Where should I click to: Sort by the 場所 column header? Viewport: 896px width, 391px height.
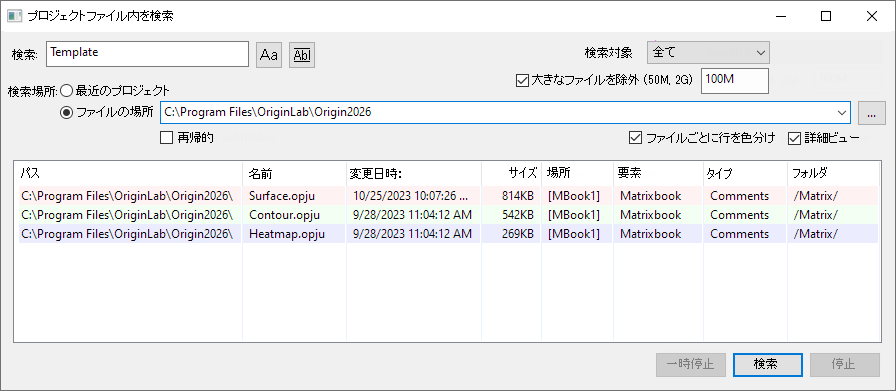coord(577,173)
